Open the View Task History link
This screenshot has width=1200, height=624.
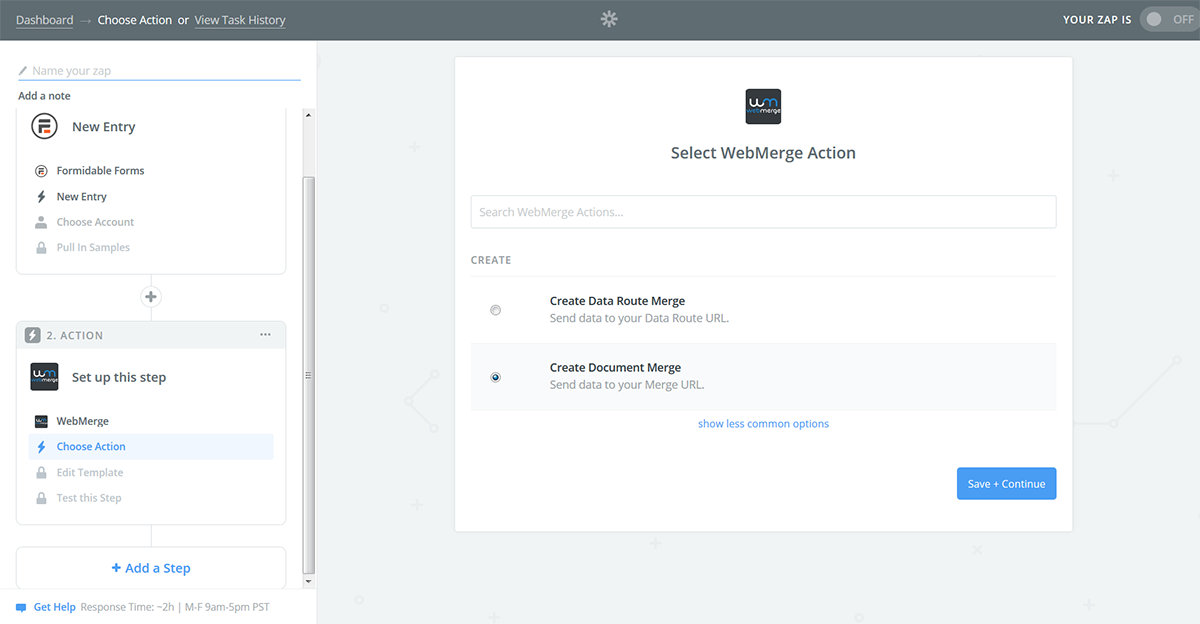pos(240,20)
